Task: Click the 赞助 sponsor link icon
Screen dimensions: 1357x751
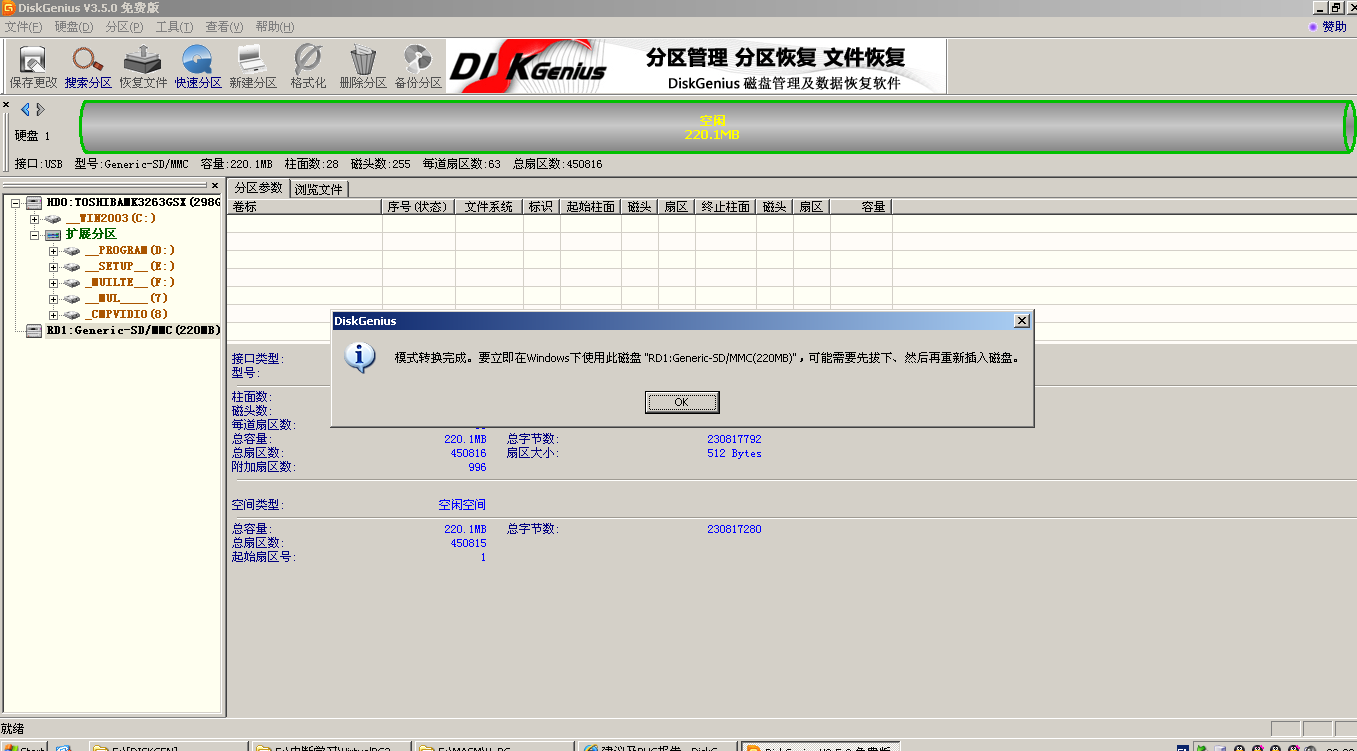Action: pyautogui.click(x=1314, y=27)
